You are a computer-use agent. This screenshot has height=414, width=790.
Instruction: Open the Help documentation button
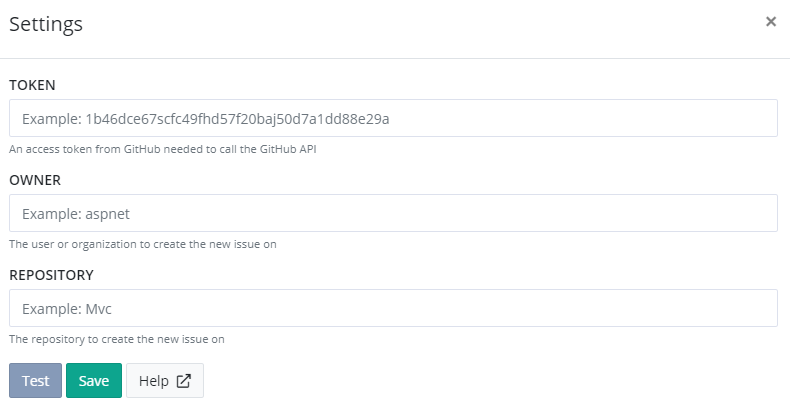coord(165,381)
